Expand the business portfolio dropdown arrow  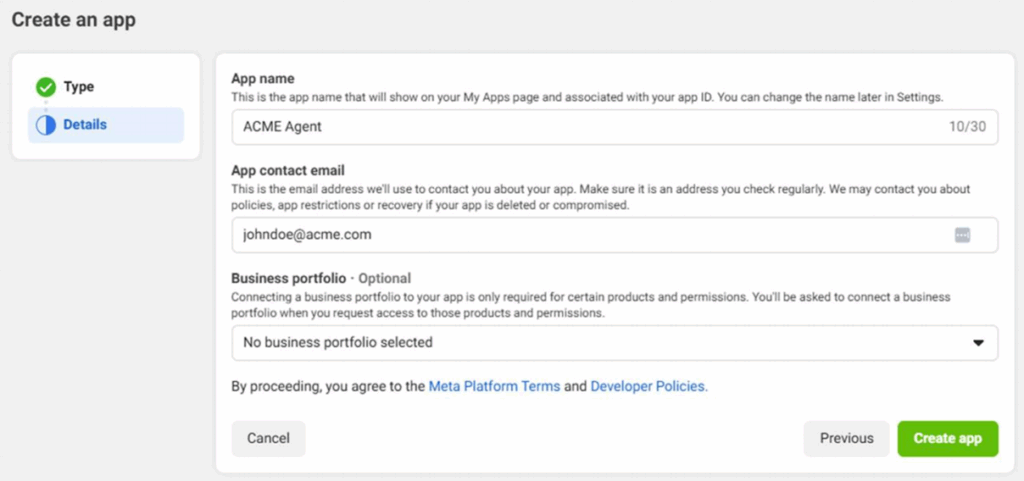click(x=978, y=343)
